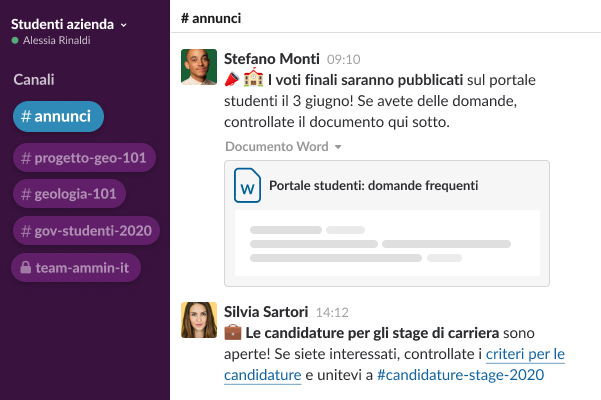Click the megaphone emoji in Stefano's message
The width and height of the screenshot is (601, 400).
[231, 79]
